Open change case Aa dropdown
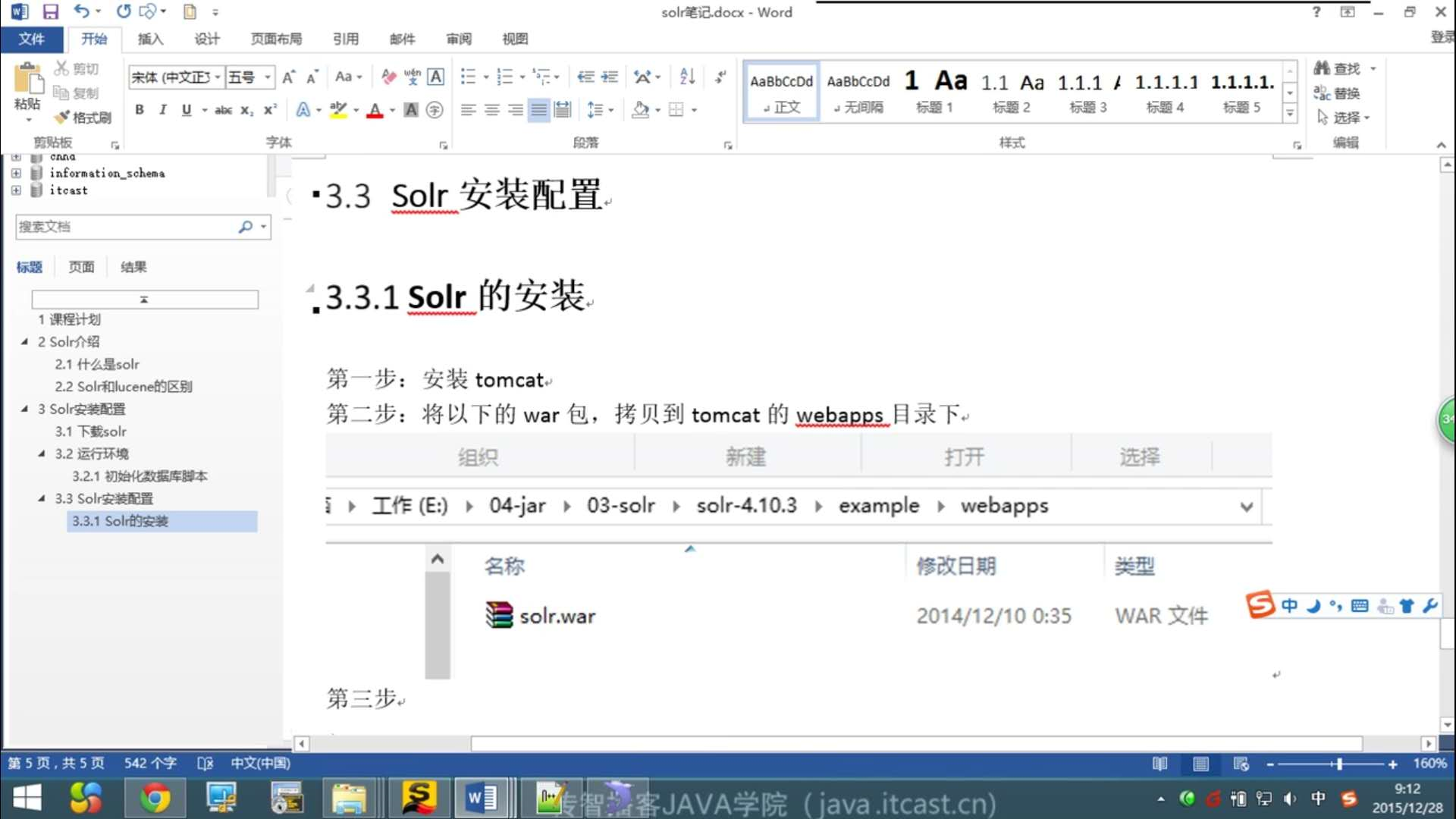The image size is (1456, 819). pos(349,77)
